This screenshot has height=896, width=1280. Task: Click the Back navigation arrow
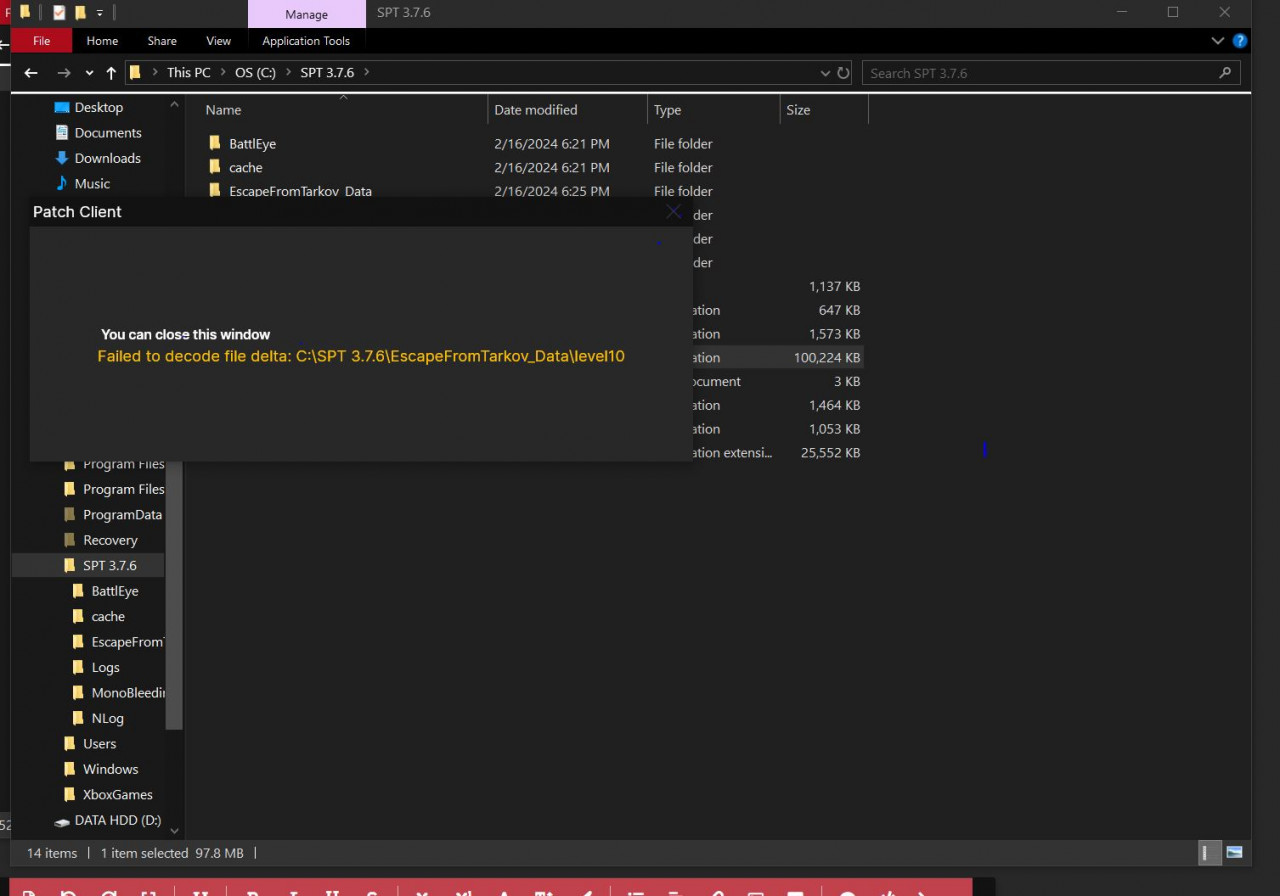(x=31, y=73)
